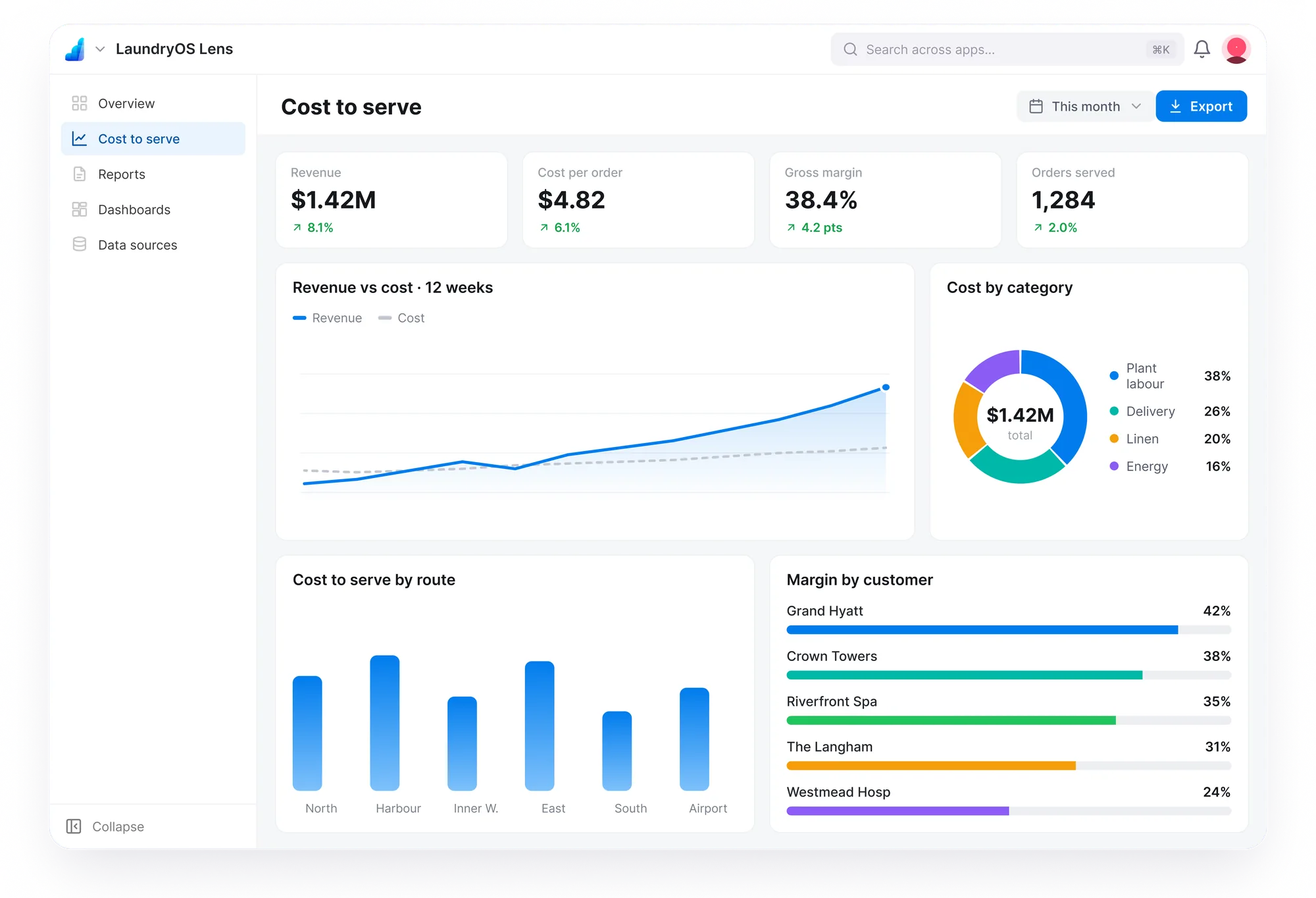
Task: Go to Dashboards
Action: point(153,209)
